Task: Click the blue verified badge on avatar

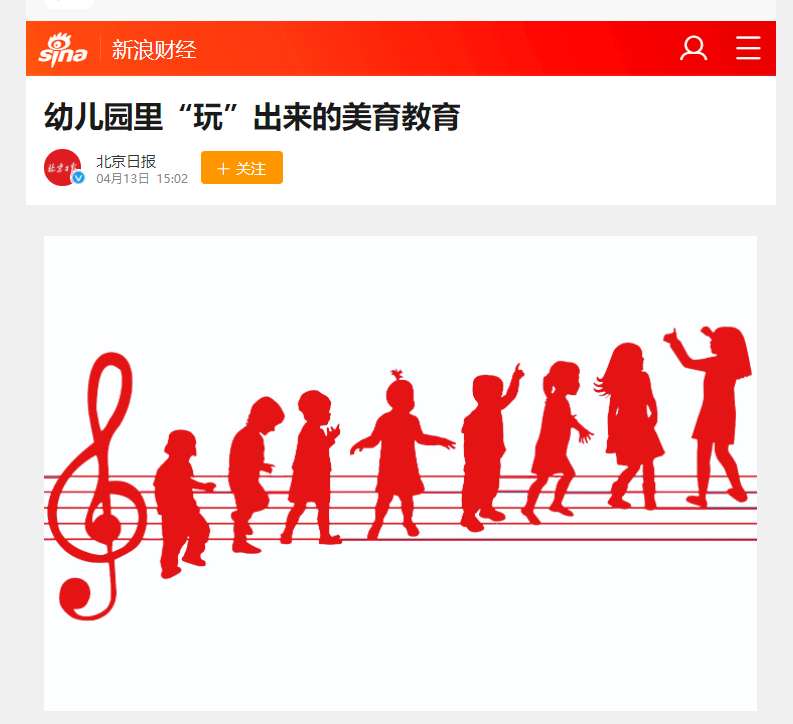Action: point(78,178)
